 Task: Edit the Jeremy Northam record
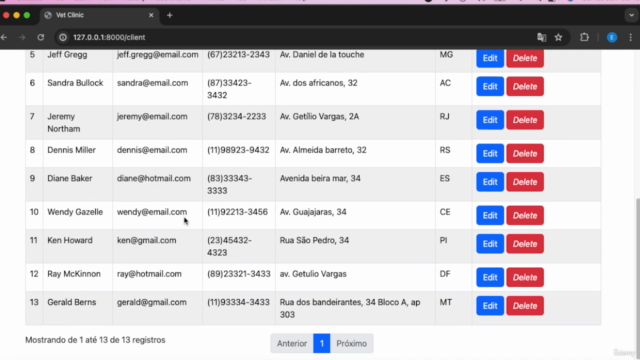[x=490, y=120]
